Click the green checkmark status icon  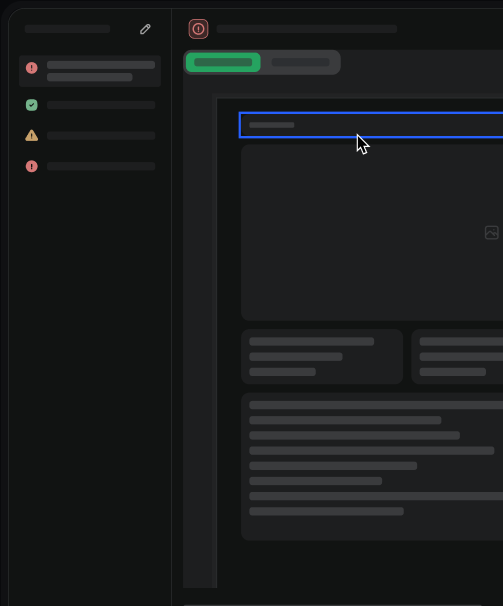click(x=32, y=105)
